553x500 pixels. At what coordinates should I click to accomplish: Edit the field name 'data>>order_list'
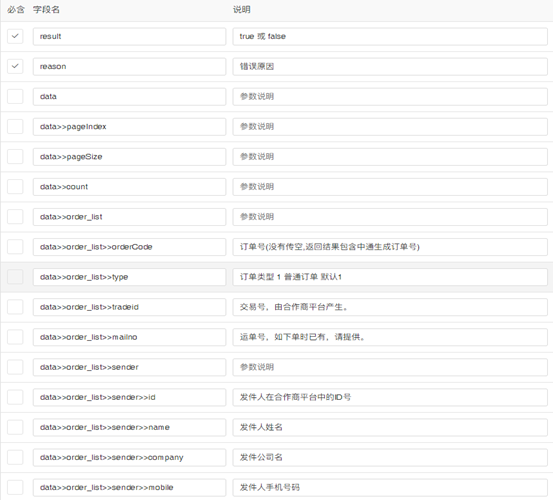click(x=129, y=217)
